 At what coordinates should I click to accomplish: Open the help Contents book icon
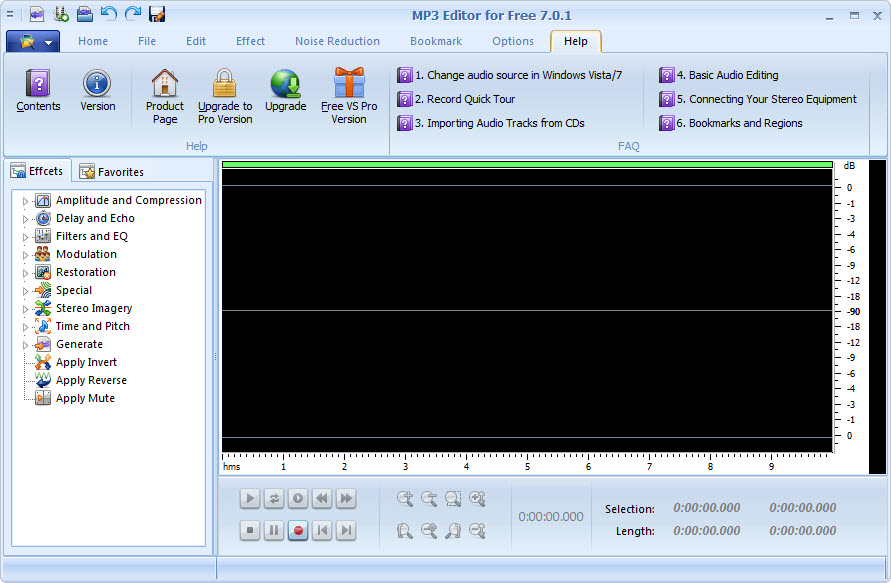(x=38, y=90)
